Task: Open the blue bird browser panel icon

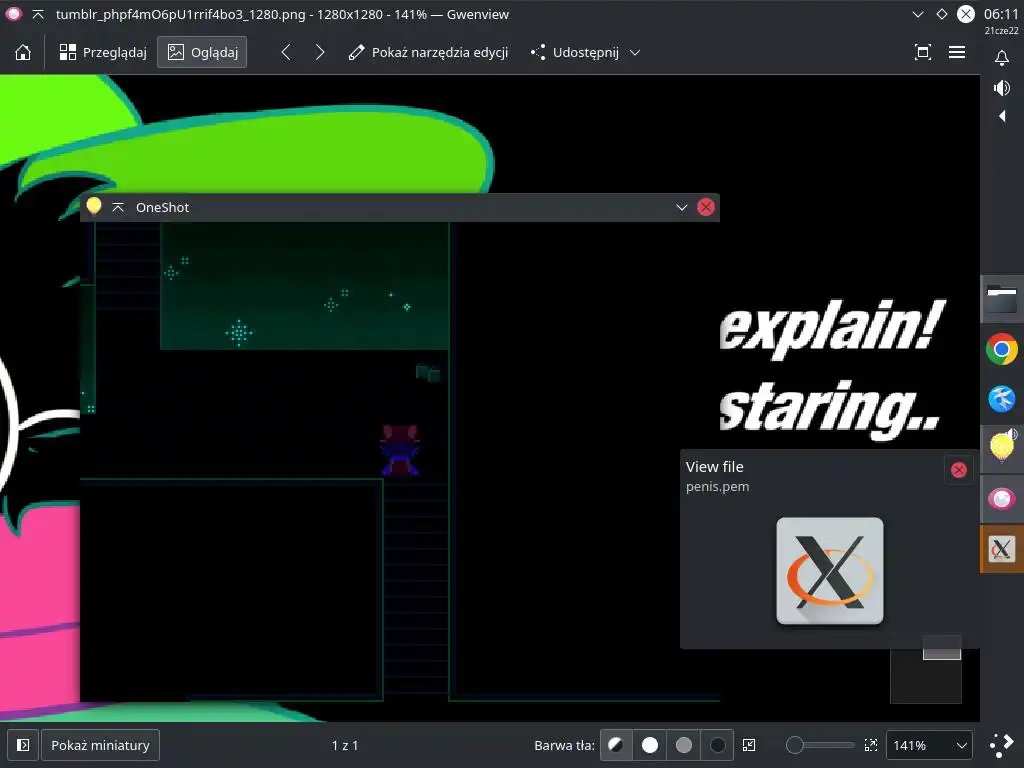Action: [x=1002, y=399]
